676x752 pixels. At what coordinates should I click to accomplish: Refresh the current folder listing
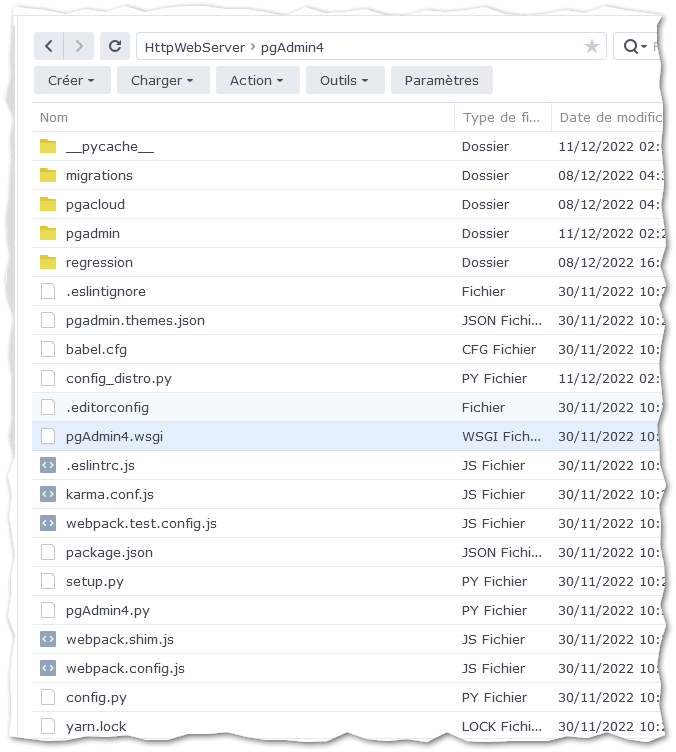(x=115, y=46)
